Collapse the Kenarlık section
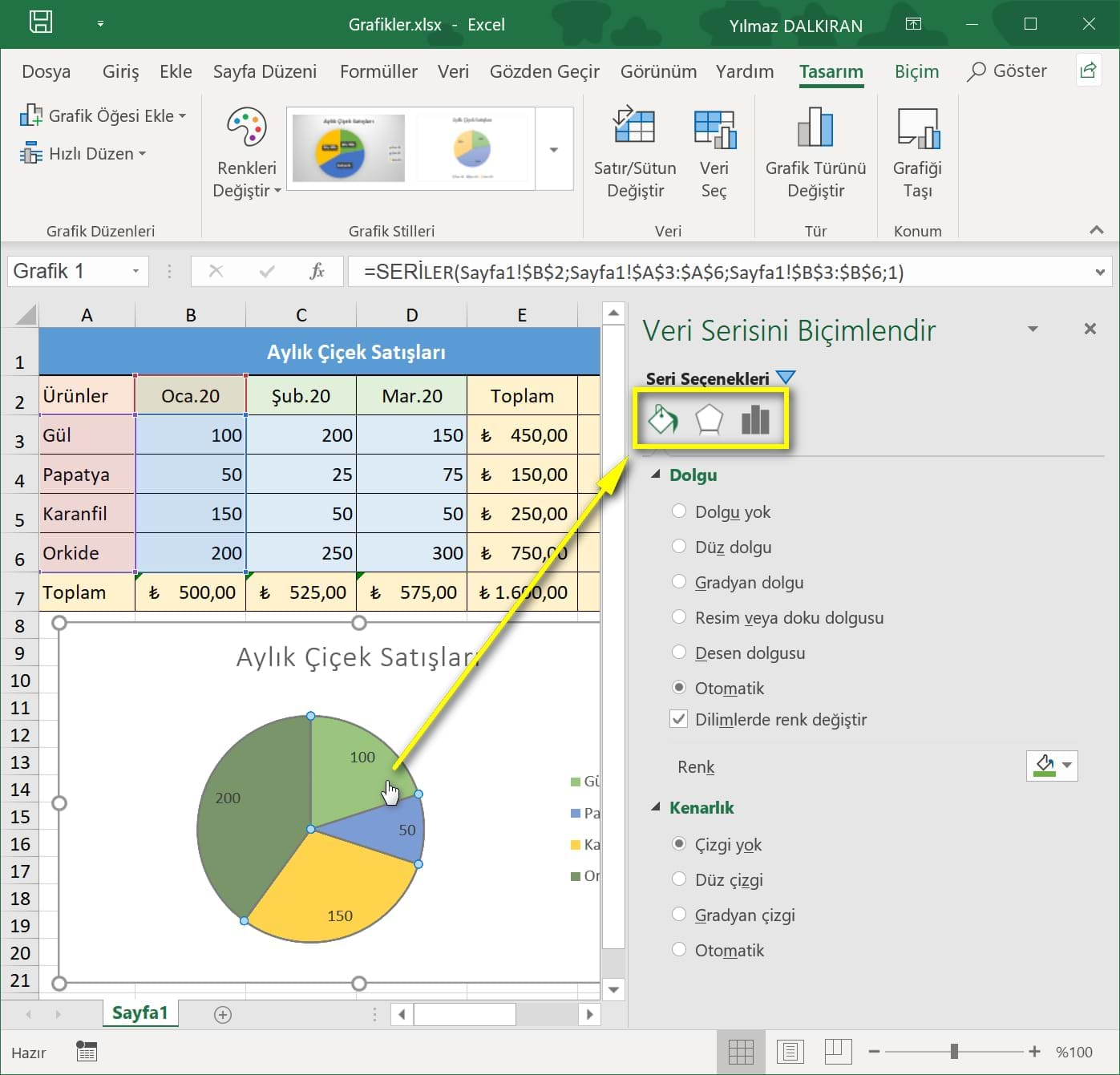Image resolution: width=1120 pixels, height=1075 pixels. pos(656,807)
